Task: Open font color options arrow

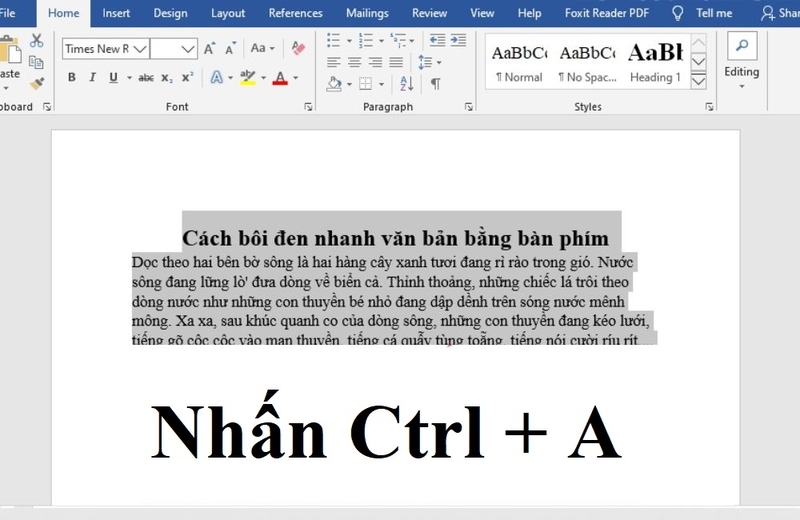Action: point(295,78)
